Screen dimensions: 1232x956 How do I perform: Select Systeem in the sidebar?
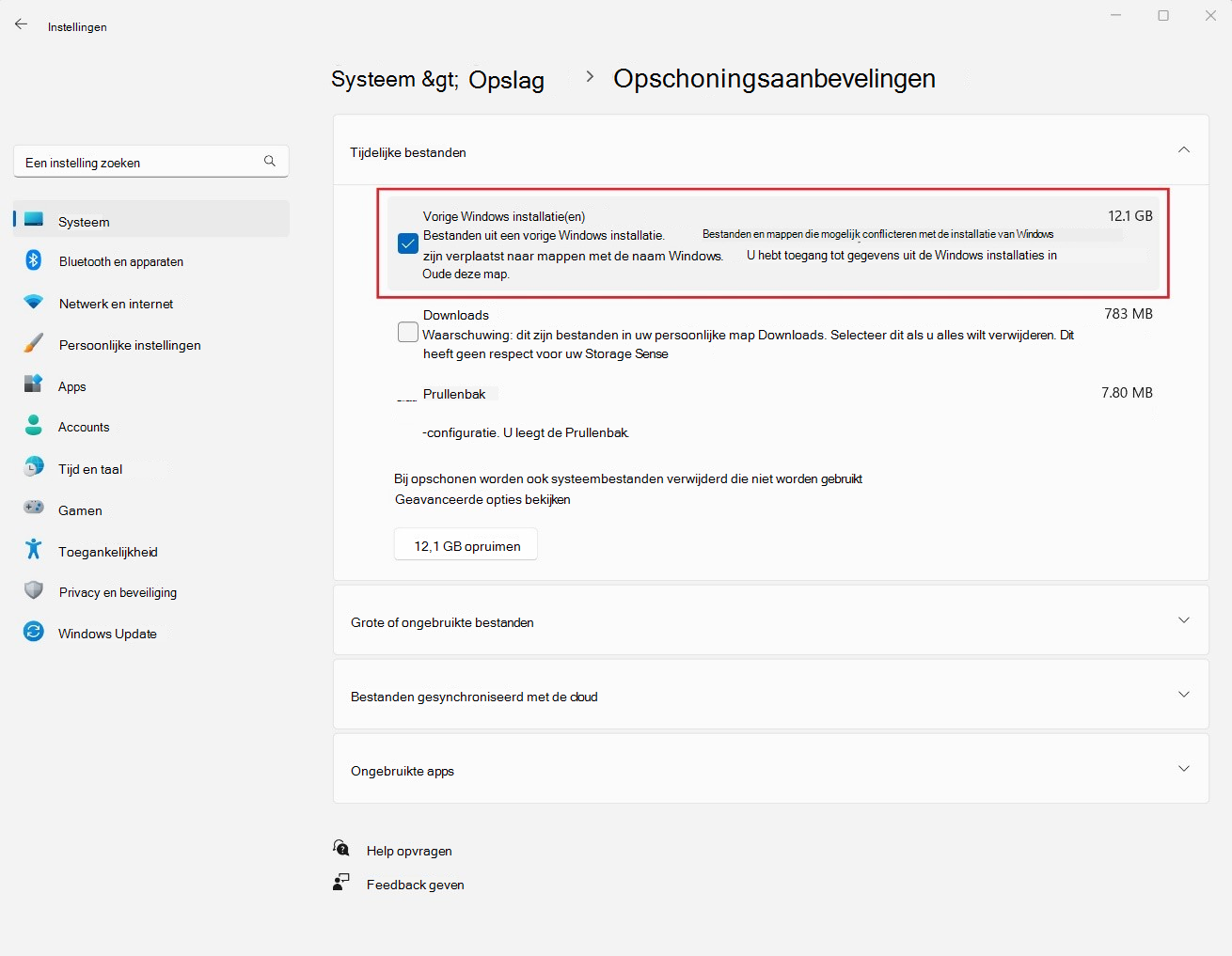coord(151,220)
